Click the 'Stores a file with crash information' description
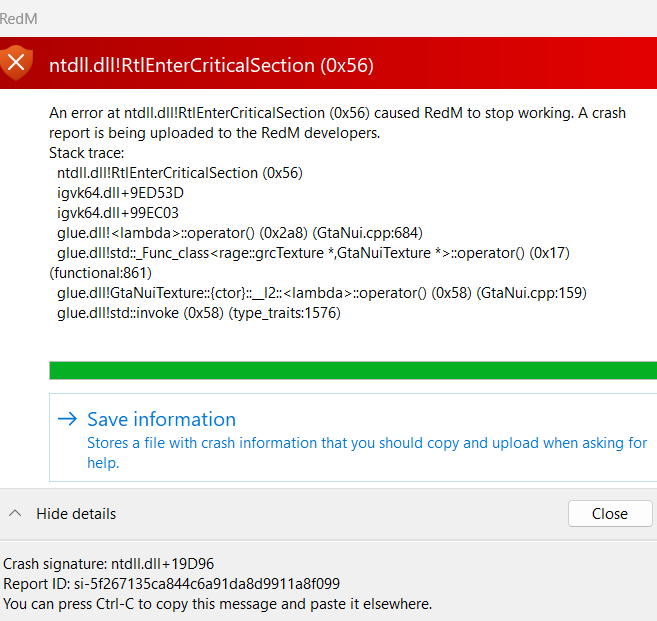The width and height of the screenshot is (657, 621). (x=367, y=453)
